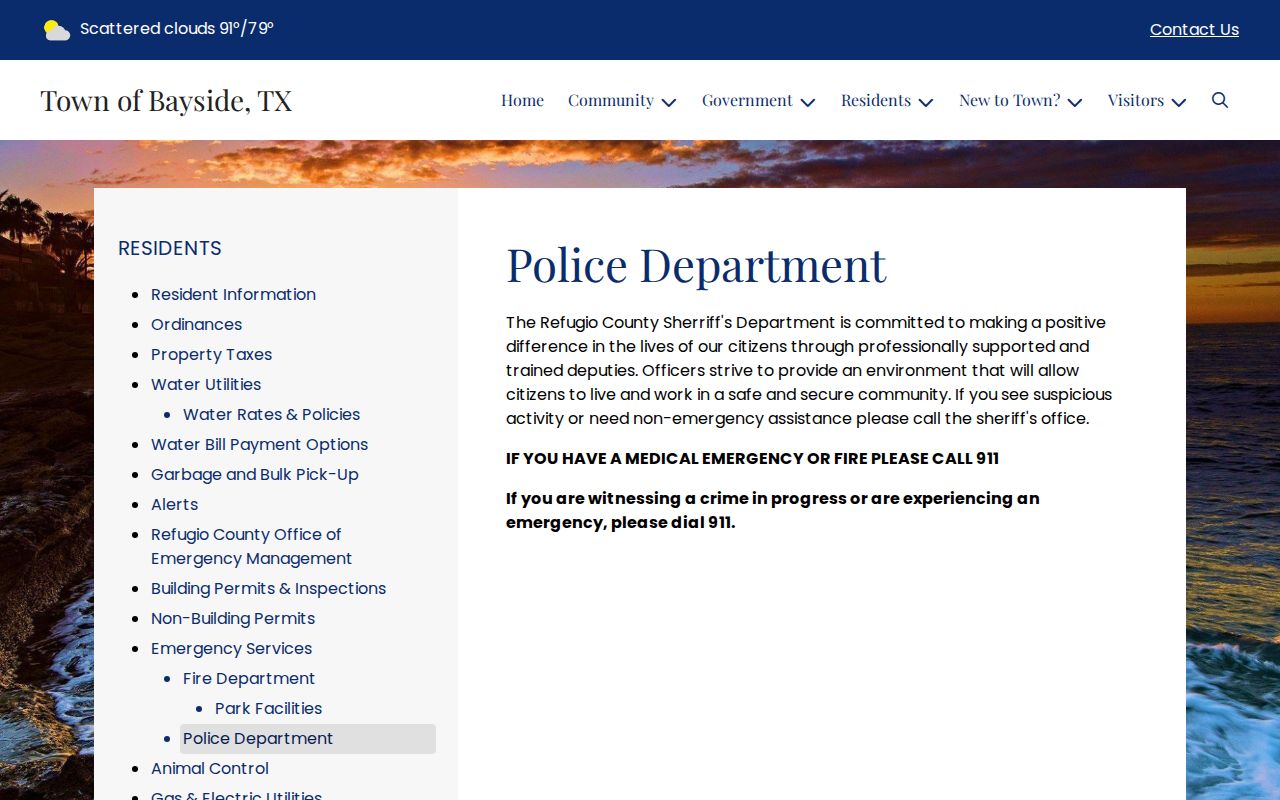Expand the Residents dropdown chevron
The image size is (1280, 800).
tap(926, 102)
